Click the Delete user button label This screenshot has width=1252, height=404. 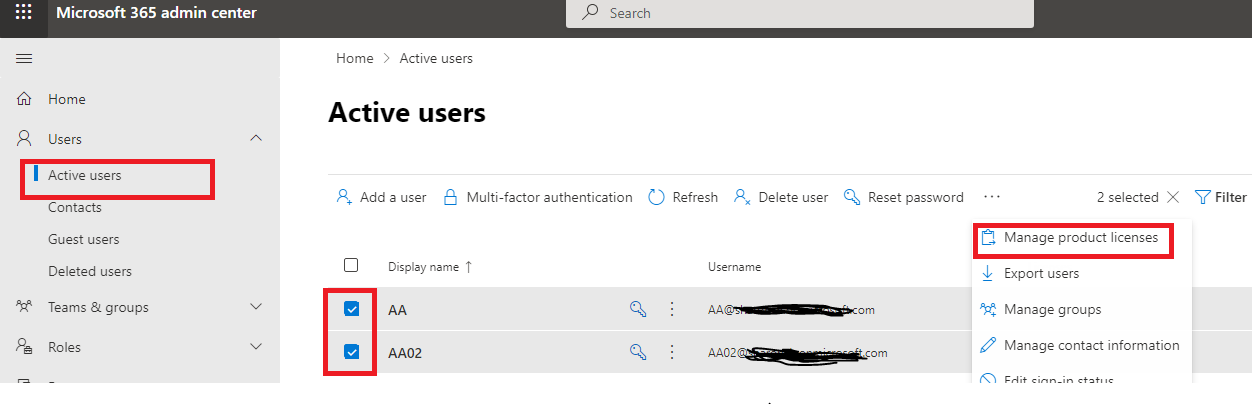794,197
